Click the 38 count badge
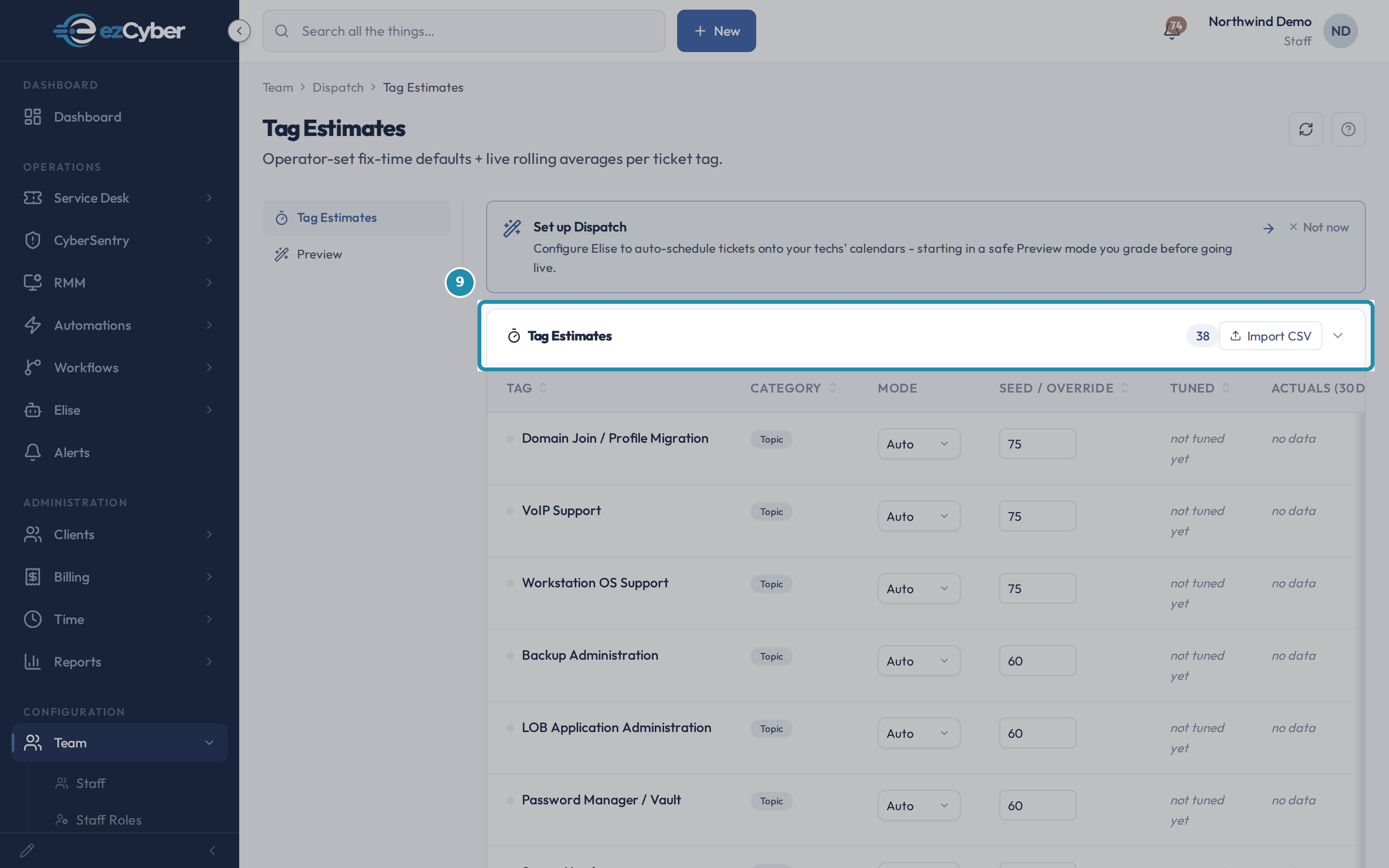 [1202, 336]
